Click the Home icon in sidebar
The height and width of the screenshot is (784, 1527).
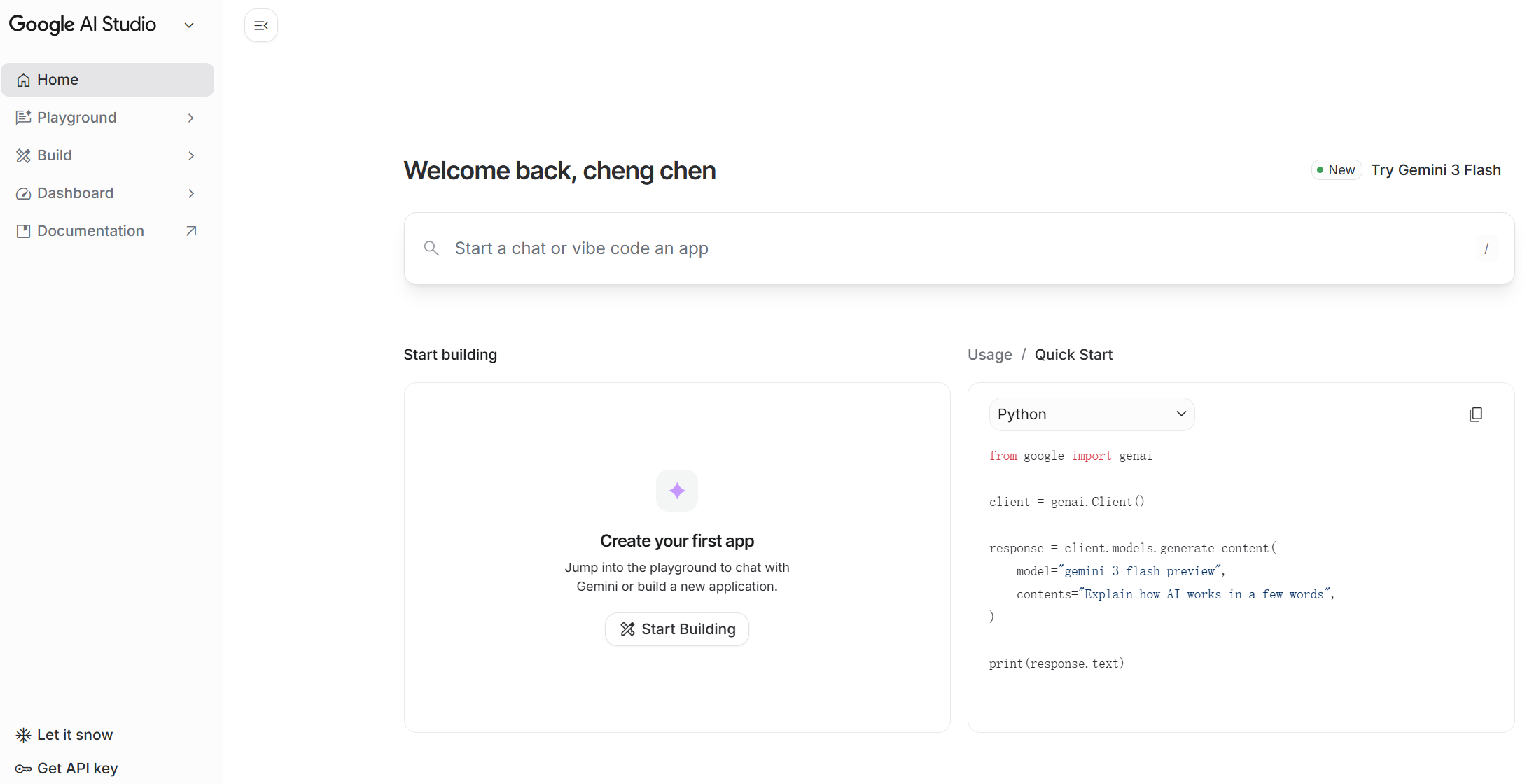[23, 80]
